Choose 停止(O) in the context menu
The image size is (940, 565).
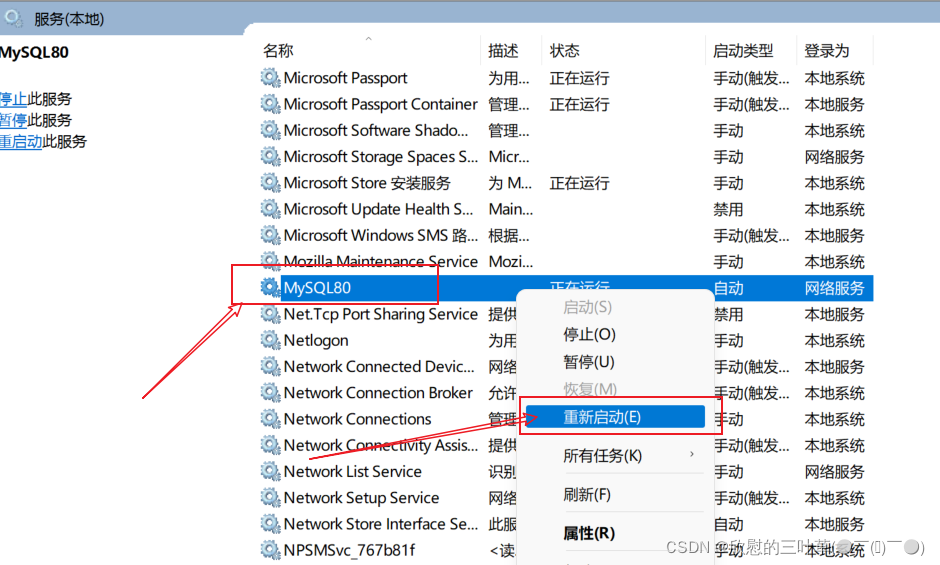click(x=589, y=335)
